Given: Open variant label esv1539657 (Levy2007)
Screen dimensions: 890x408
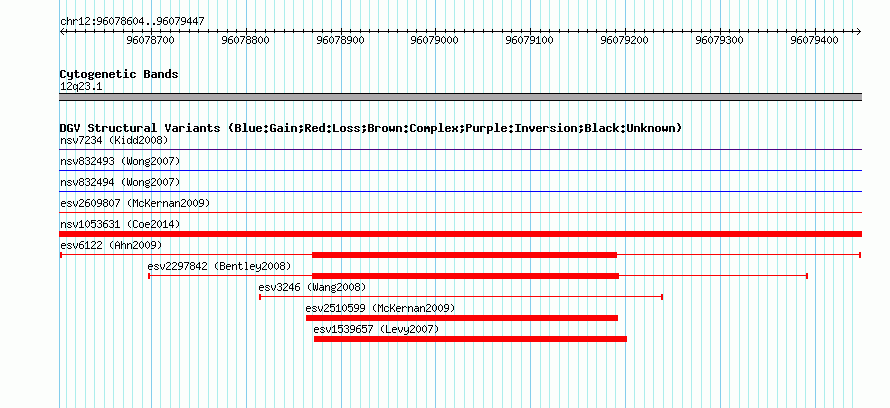Looking at the screenshot, I should pyautogui.click(x=376, y=329).
